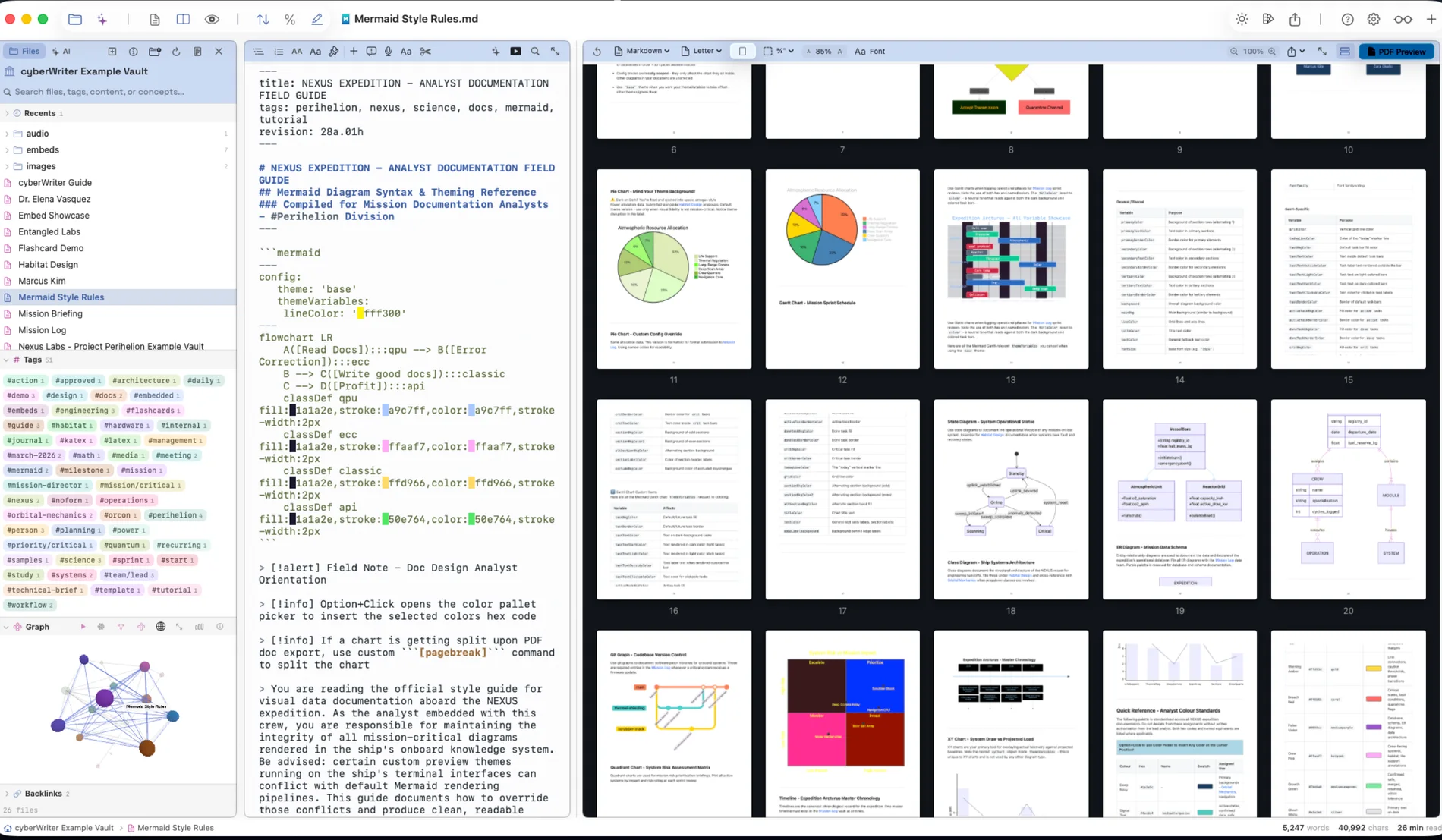Image resolution: width=1442 pixels, height=840 pixels.
Task: Open the Font picker in preview toolbar
Action: click(x=870, y=52)
